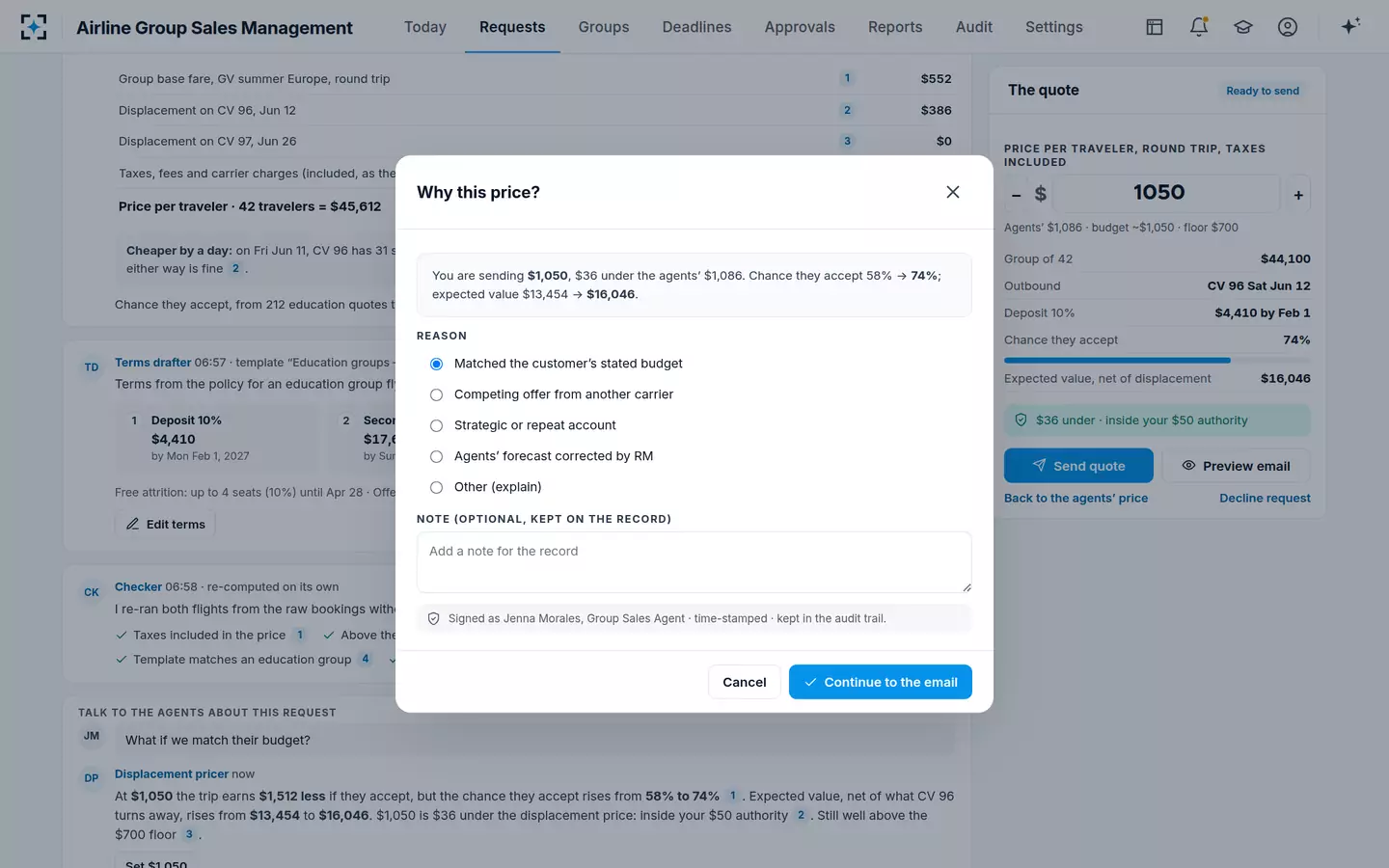Click the app logo icon
The width and height of the screenshot is (1389, 868).
click(34, 27)
